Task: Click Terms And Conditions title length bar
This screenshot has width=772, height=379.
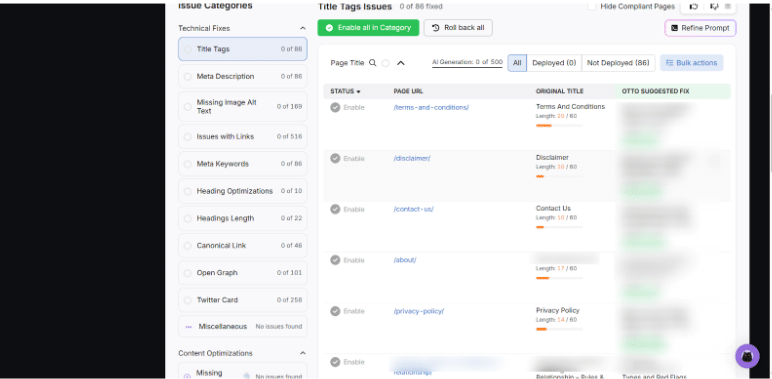Action: coord(559,126)
